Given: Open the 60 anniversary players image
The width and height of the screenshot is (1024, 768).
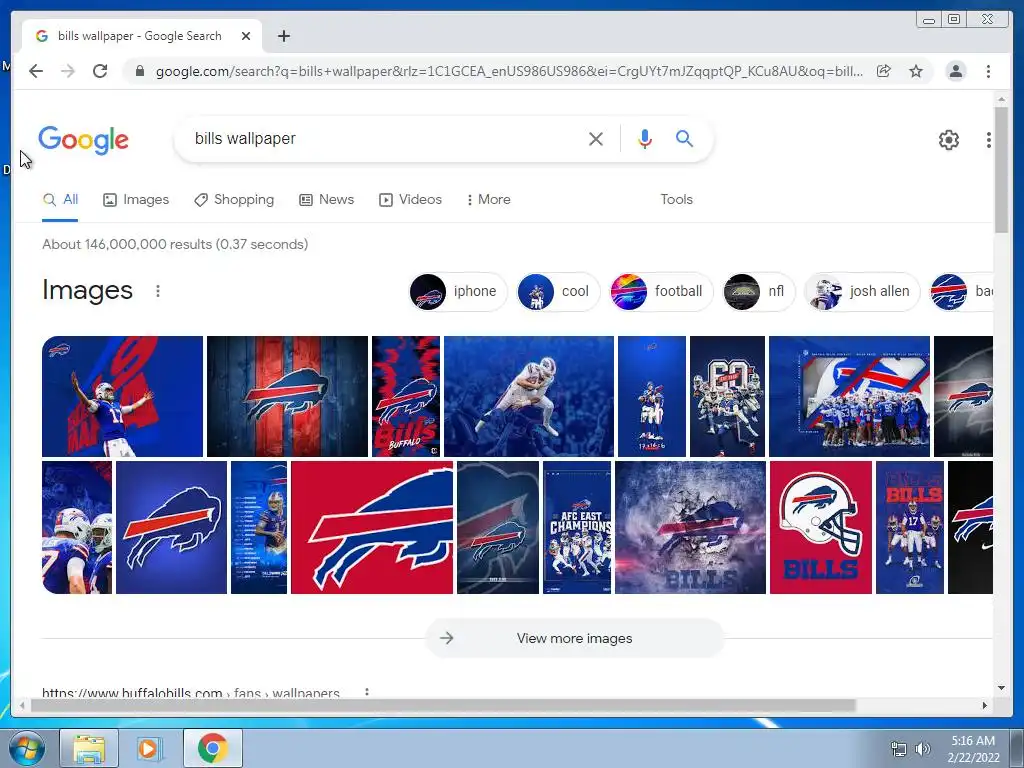Looking at the screenshot, I should tap(727, 396).
